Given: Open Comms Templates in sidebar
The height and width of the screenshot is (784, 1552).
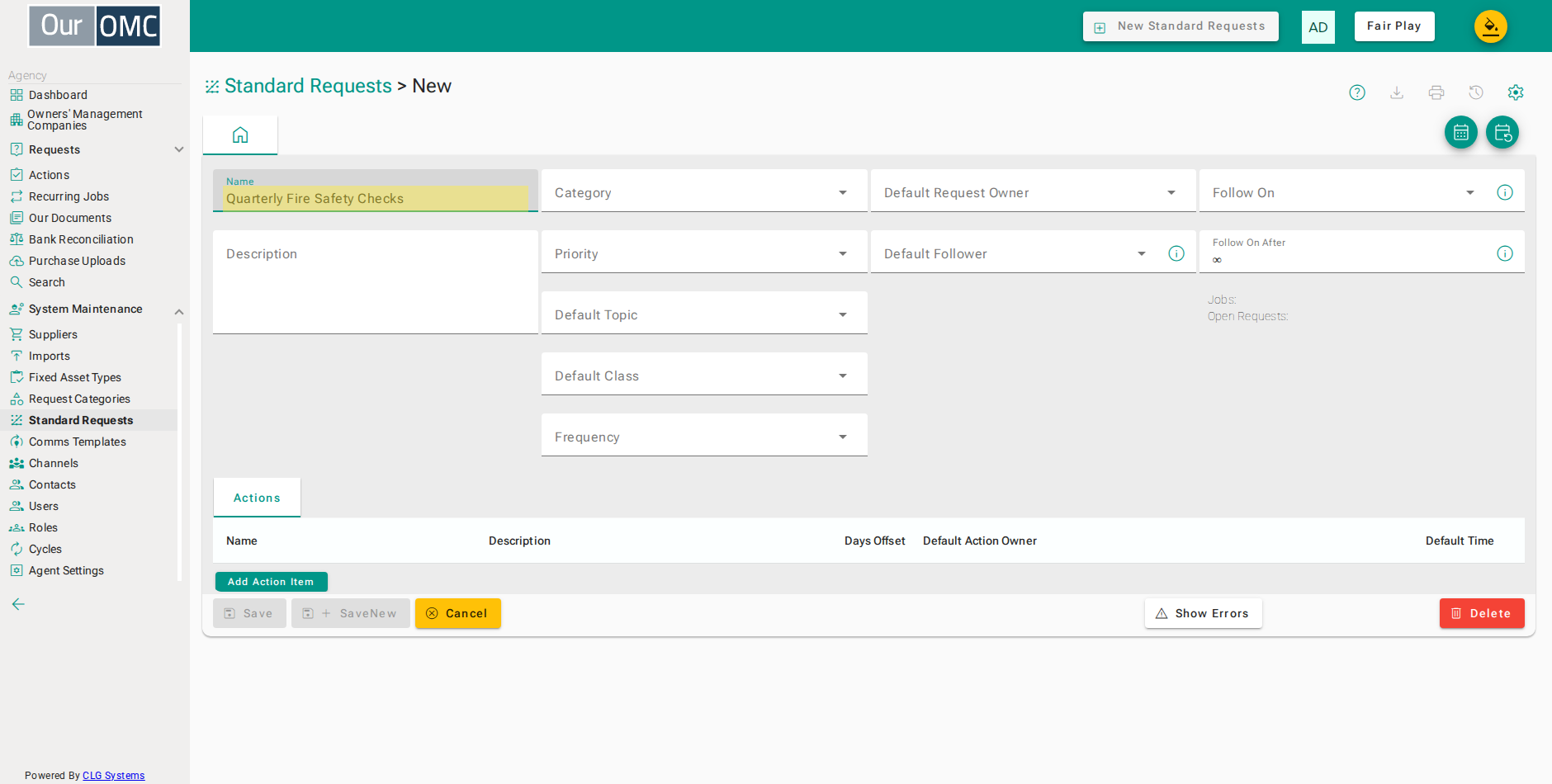Looking at the screenshot, I should pyautogui.click(x=78, y=442).
